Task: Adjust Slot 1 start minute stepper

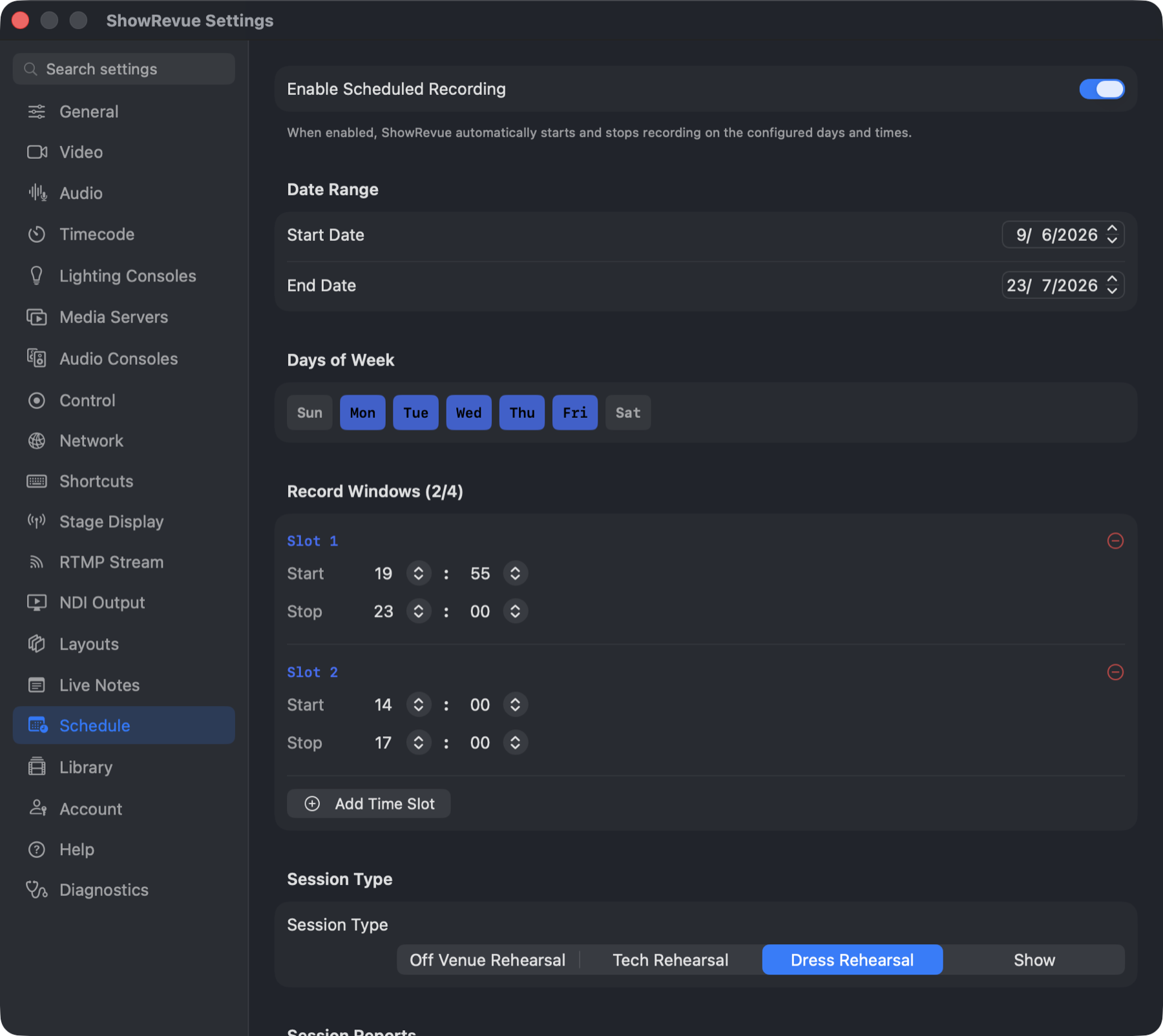Action: pos(515,574)
